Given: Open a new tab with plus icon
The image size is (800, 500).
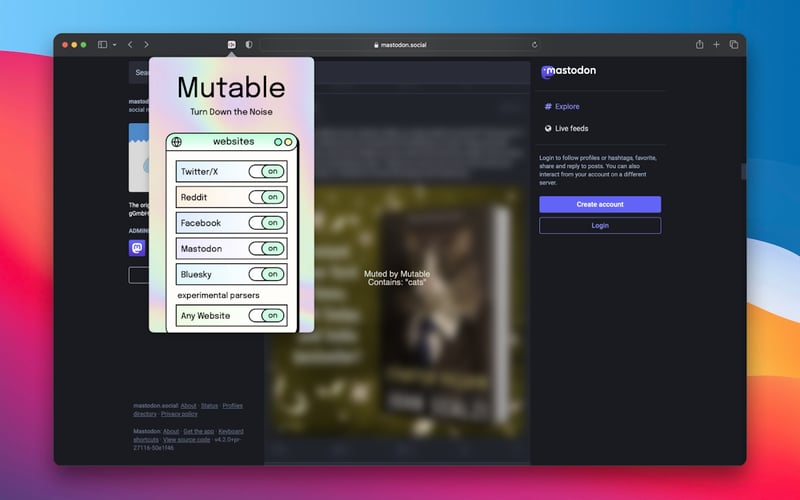Looking at the screenshot, I should (x=716, y=45).
